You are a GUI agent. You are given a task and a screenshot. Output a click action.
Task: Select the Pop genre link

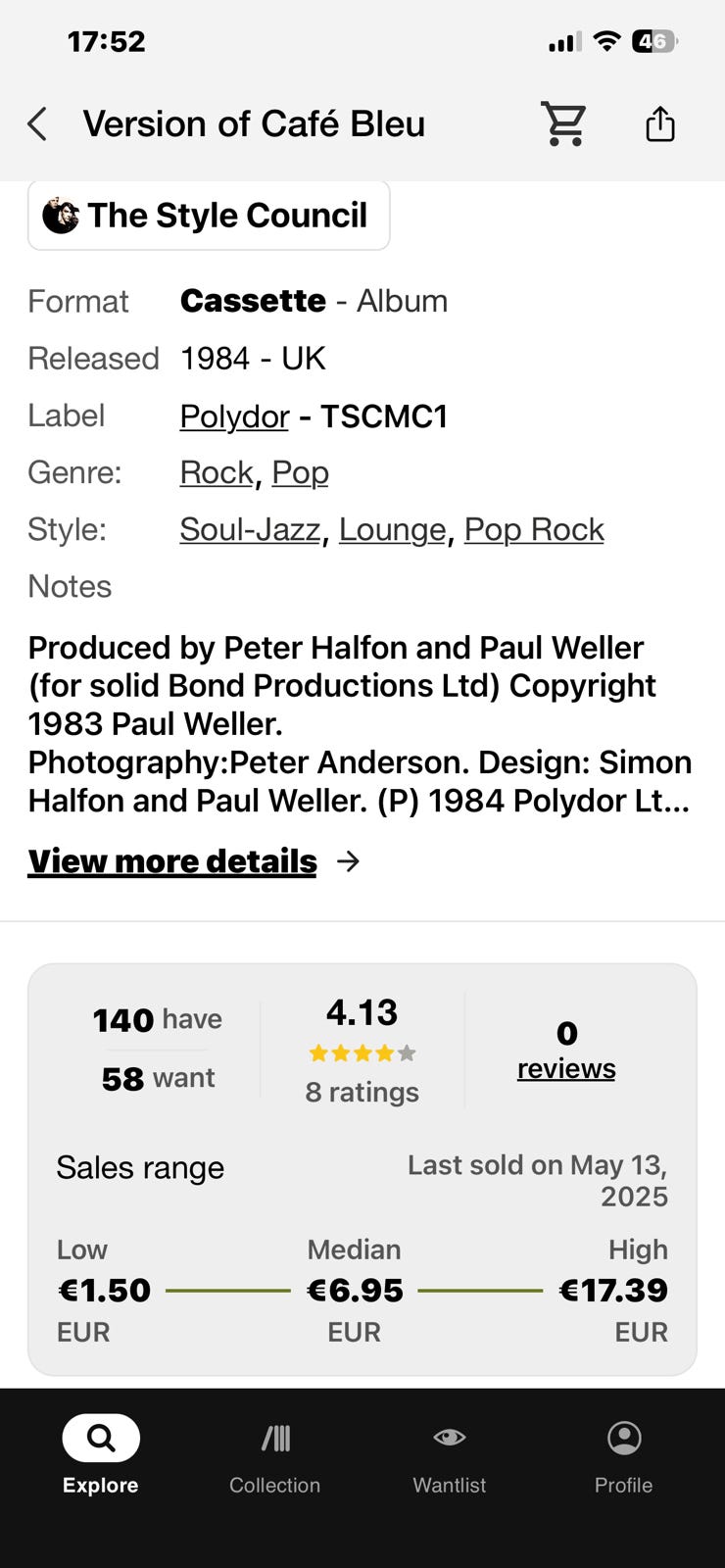[300, 472]
